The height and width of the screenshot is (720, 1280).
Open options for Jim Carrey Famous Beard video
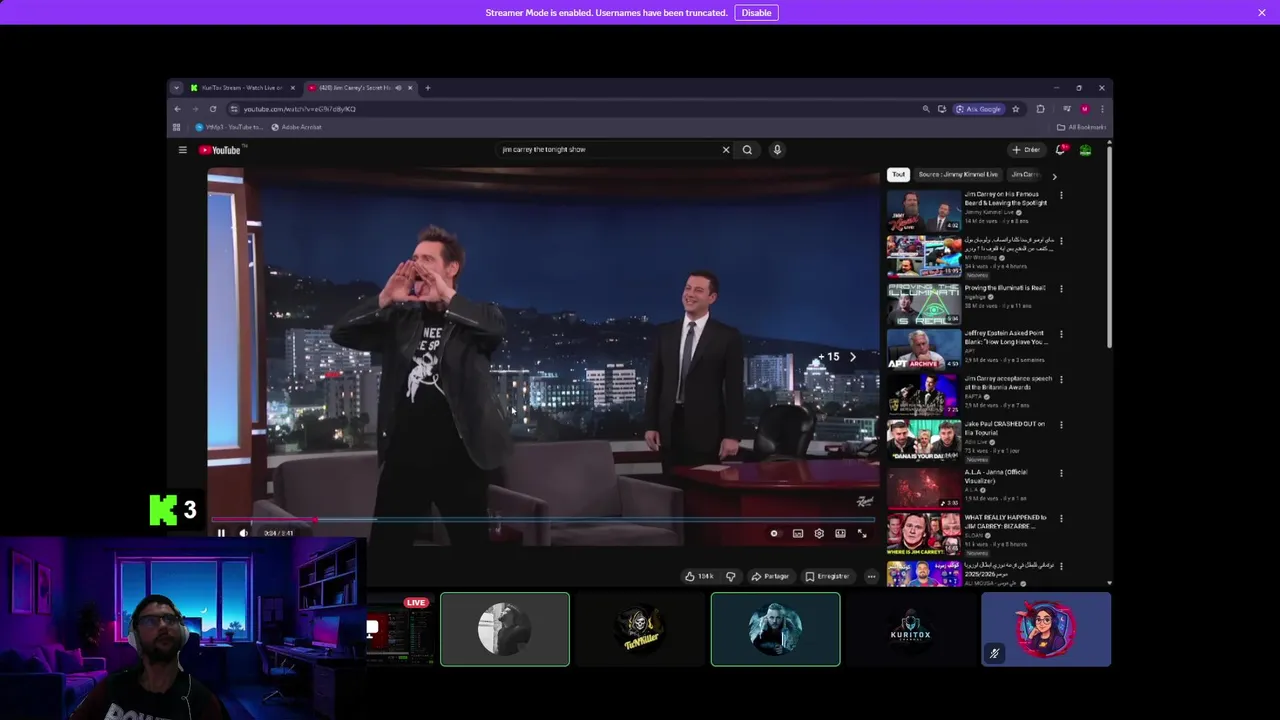click(1061, 195)
